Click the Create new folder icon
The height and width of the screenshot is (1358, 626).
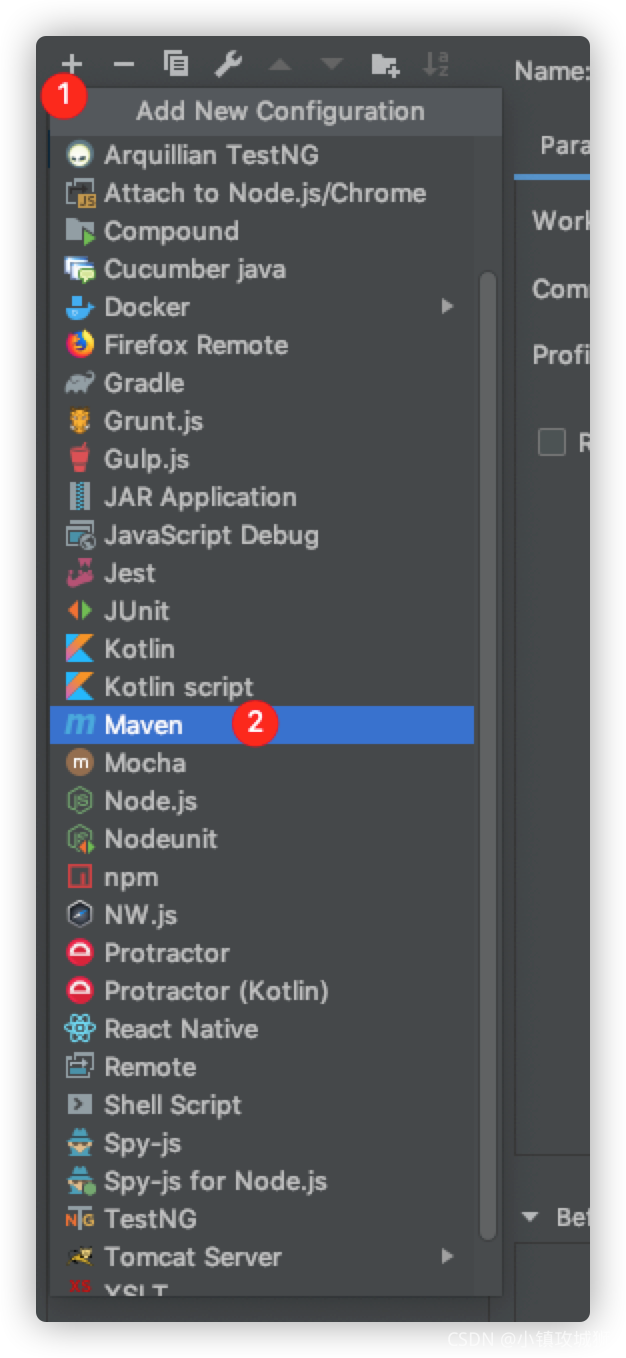[x=385, y=65]
